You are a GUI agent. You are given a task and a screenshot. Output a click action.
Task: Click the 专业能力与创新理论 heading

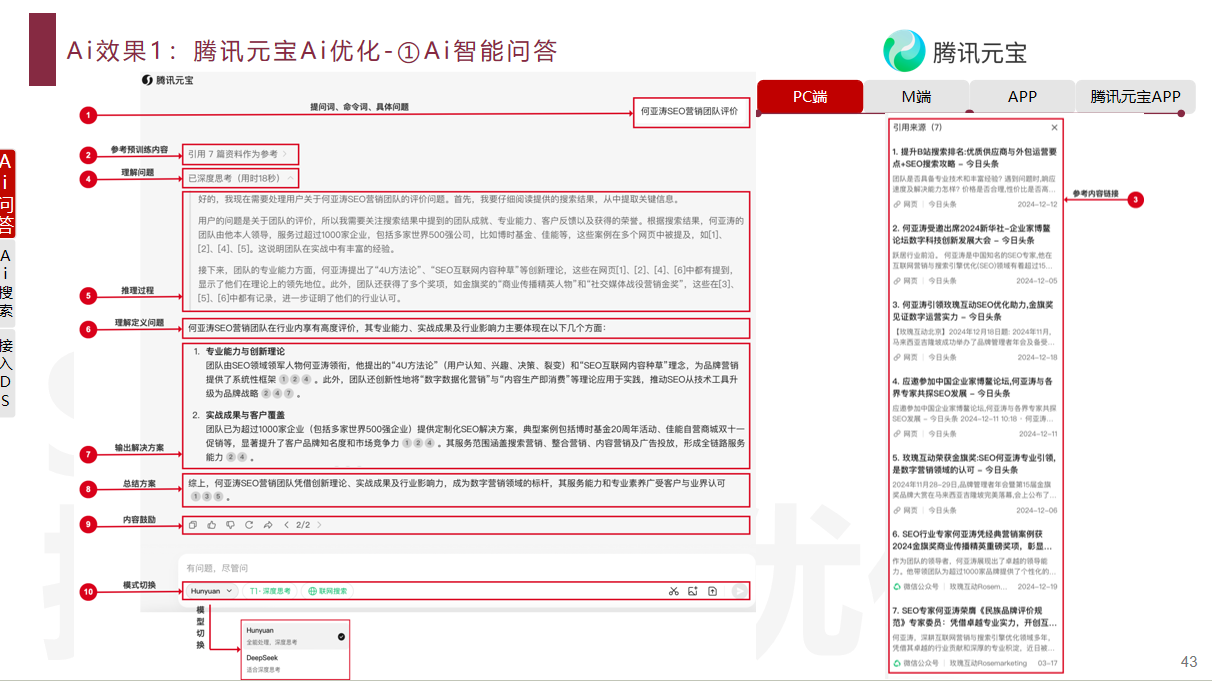click(245, 351)
